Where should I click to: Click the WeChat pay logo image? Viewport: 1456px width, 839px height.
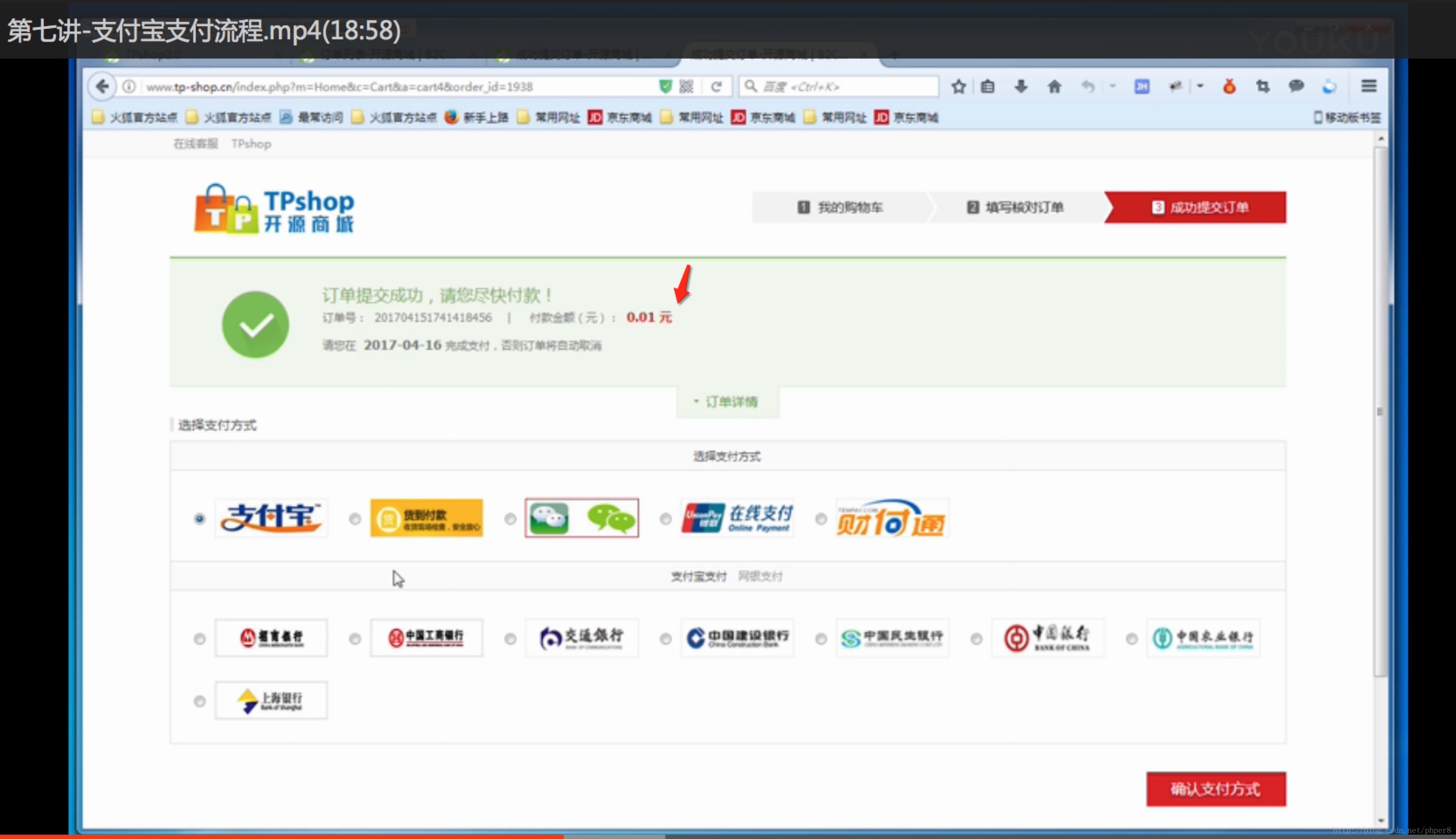click(x=582, y=517)
